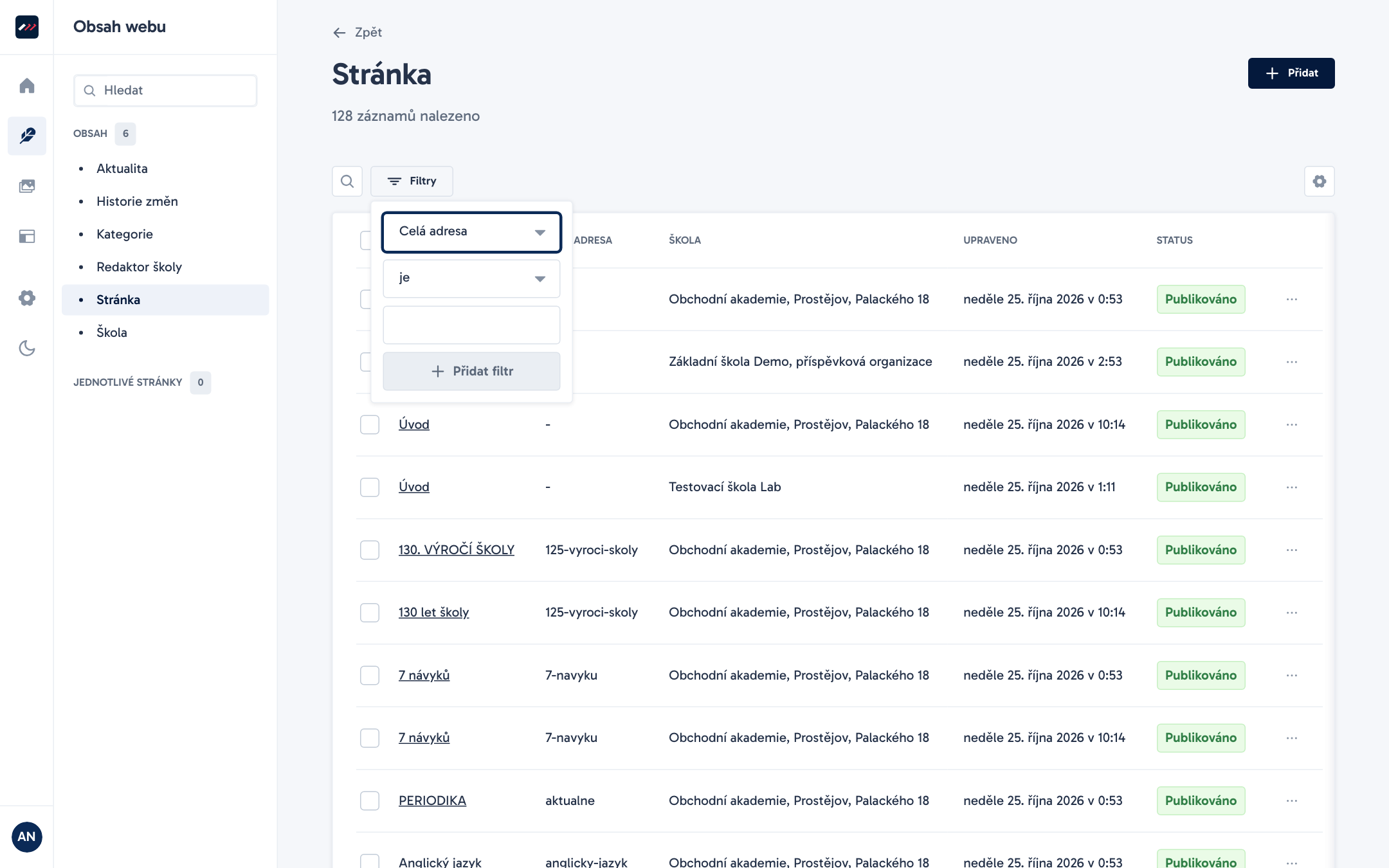Open Historie změn collection
The width and height of the screenshot is (1389, 868).
137,201
